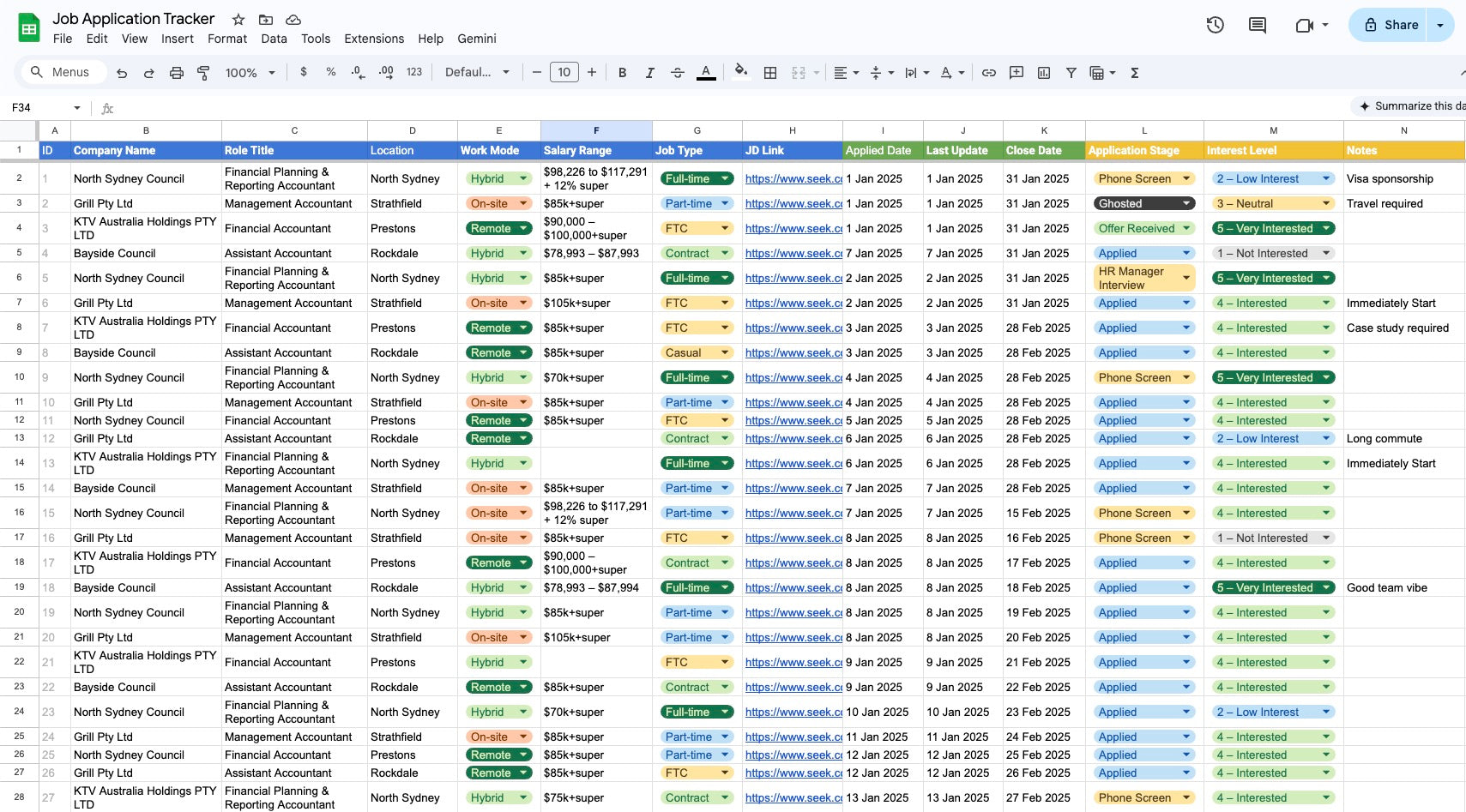Open the functions menu via the sigma icon
Screen dimensions: 1466x812
(1134, 73)
